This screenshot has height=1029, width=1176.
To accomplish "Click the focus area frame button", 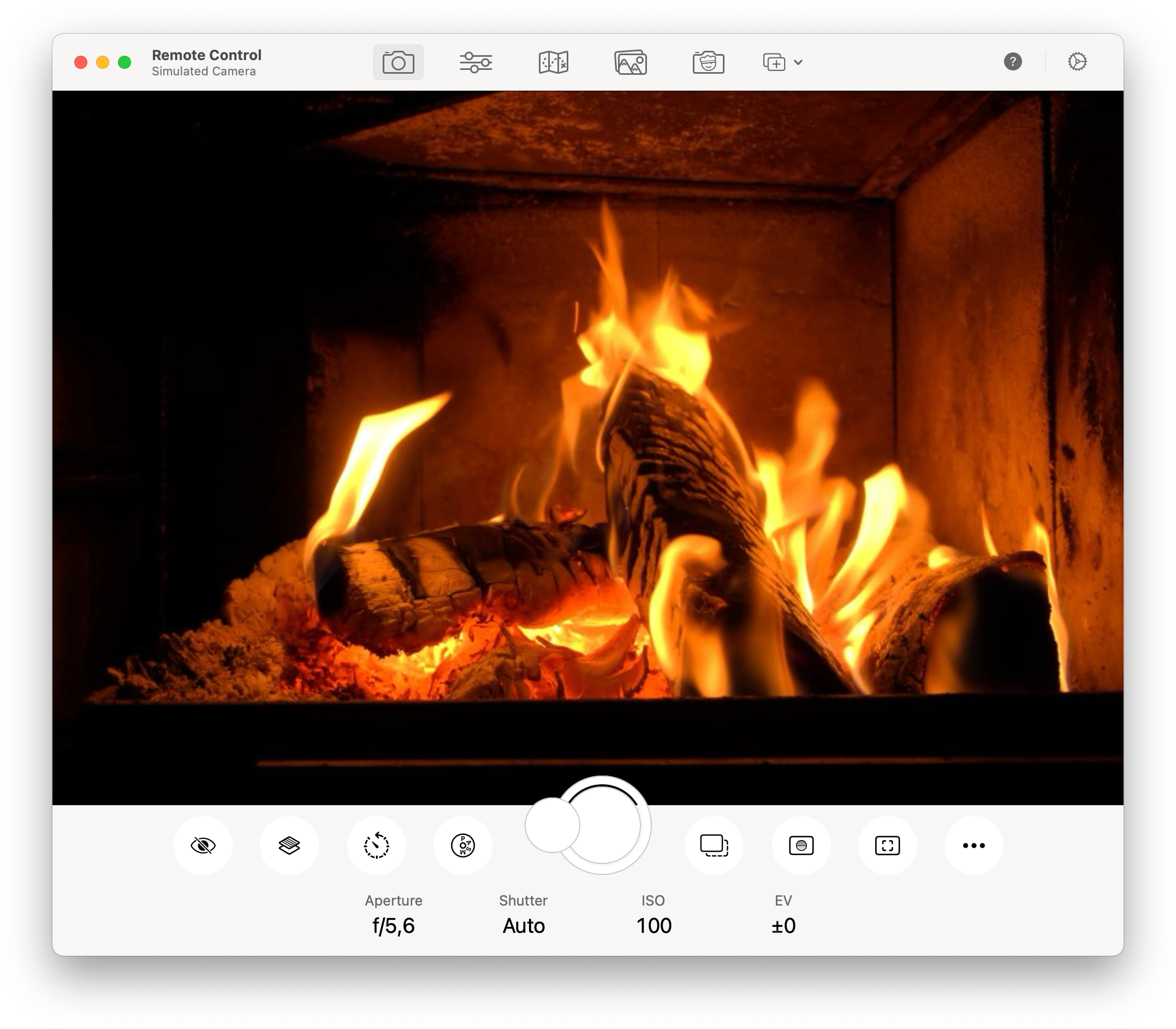I will pyautogui.click(x=887, y=845).
